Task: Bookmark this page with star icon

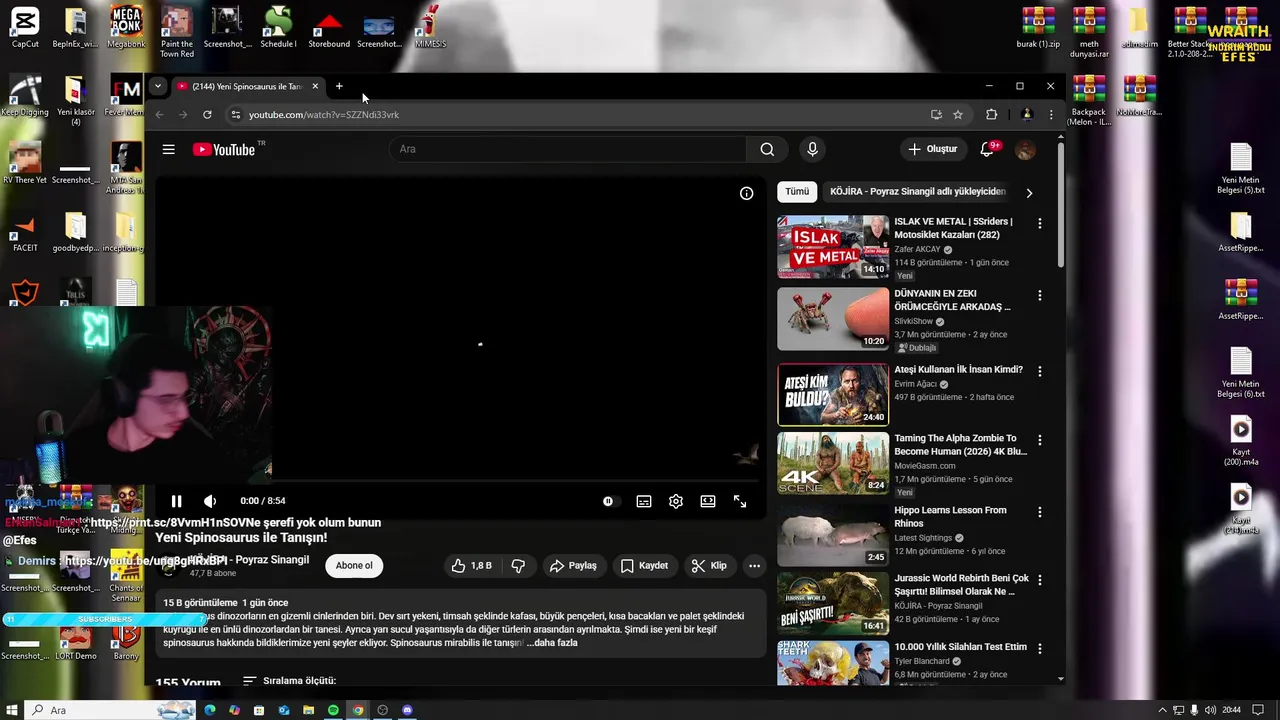Action: [958, 115]
